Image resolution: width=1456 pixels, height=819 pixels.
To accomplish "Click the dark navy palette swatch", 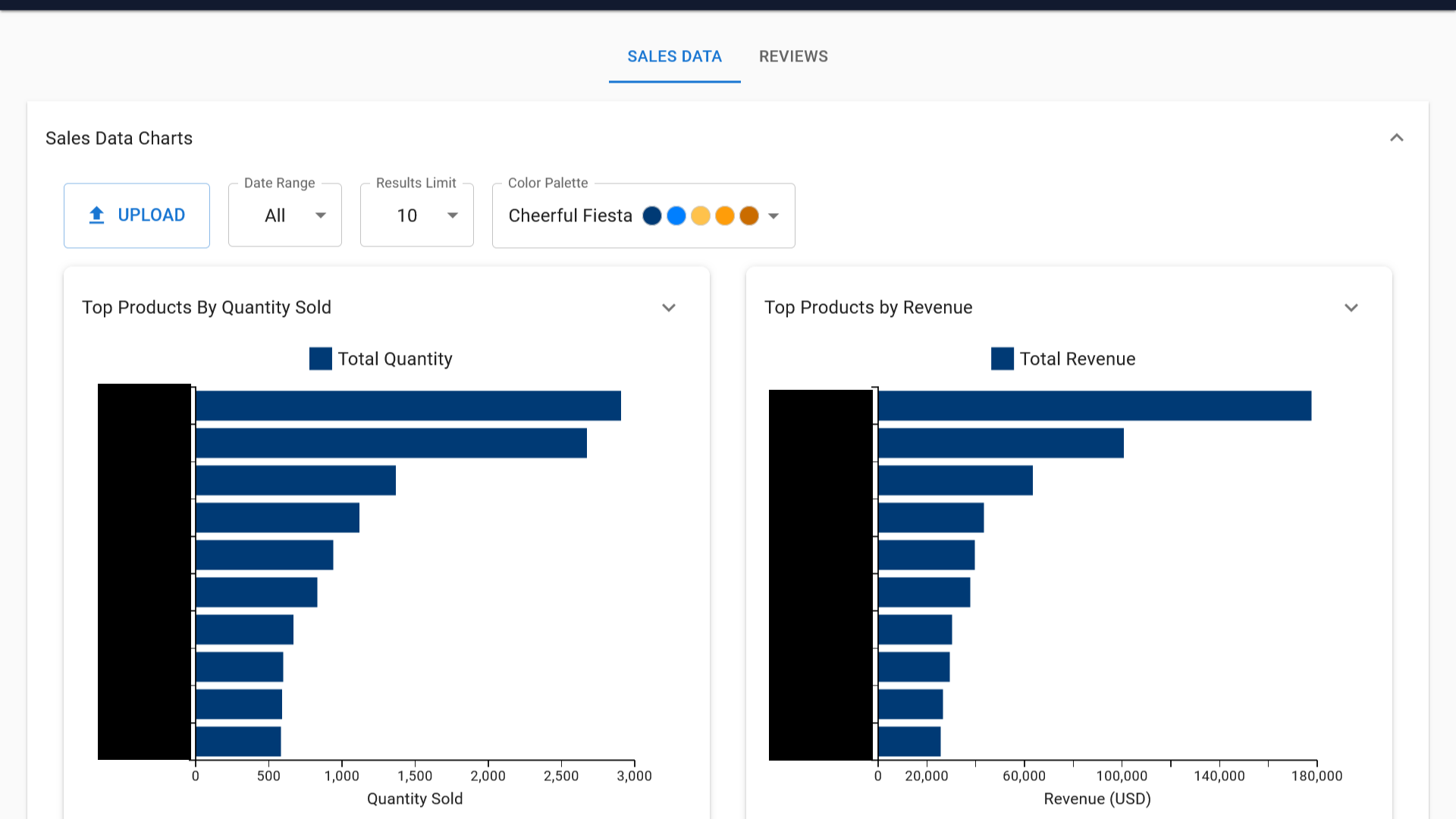I will (652, 216).
